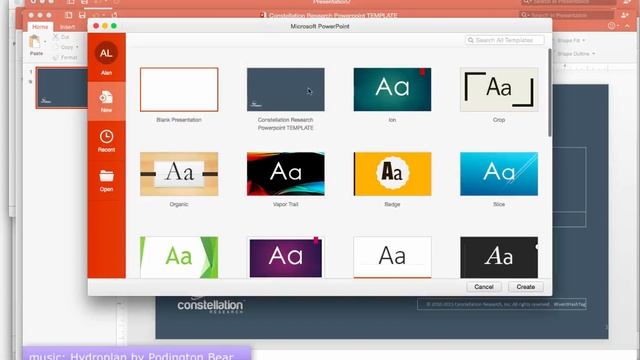
Task: Click the copyright footer text box on slide
Action: point(502,304)
